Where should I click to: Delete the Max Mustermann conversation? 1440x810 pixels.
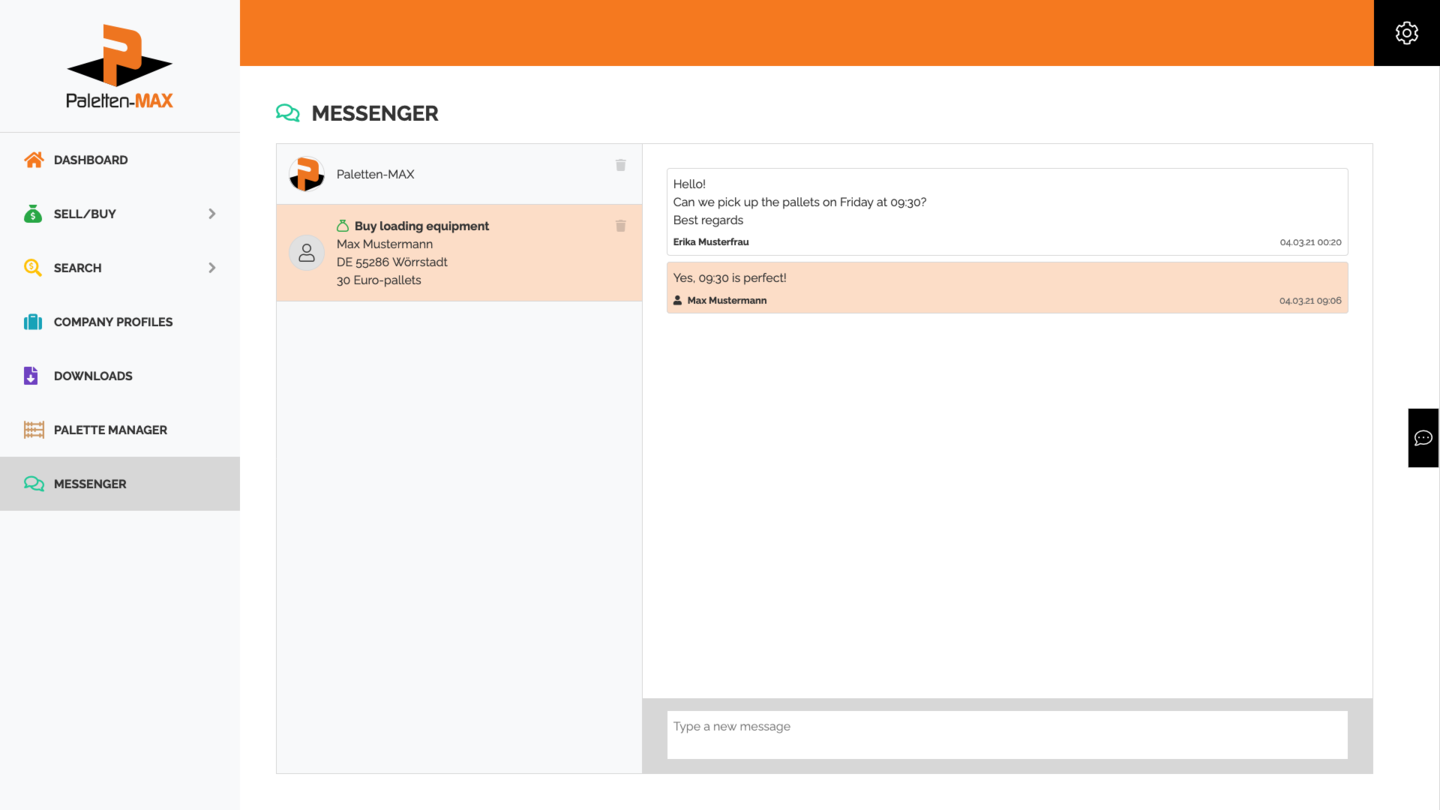pos(620,226)
